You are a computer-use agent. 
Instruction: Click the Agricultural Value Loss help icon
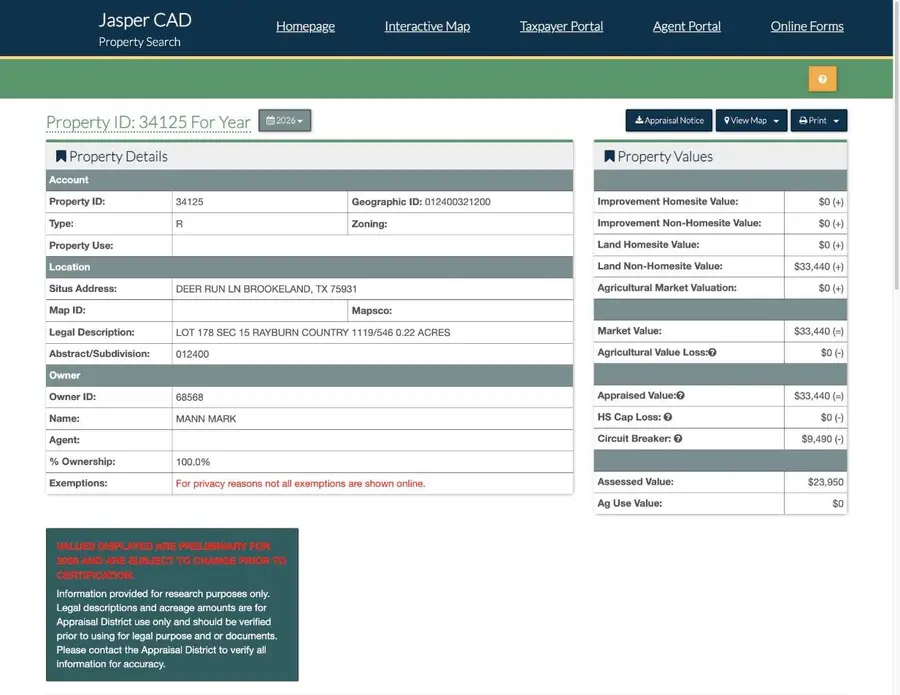tap(712, 352)
